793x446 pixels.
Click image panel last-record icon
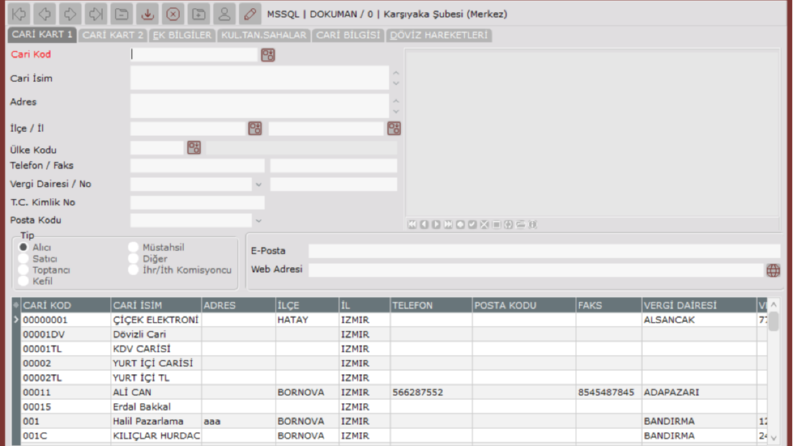tap(448, 225)
